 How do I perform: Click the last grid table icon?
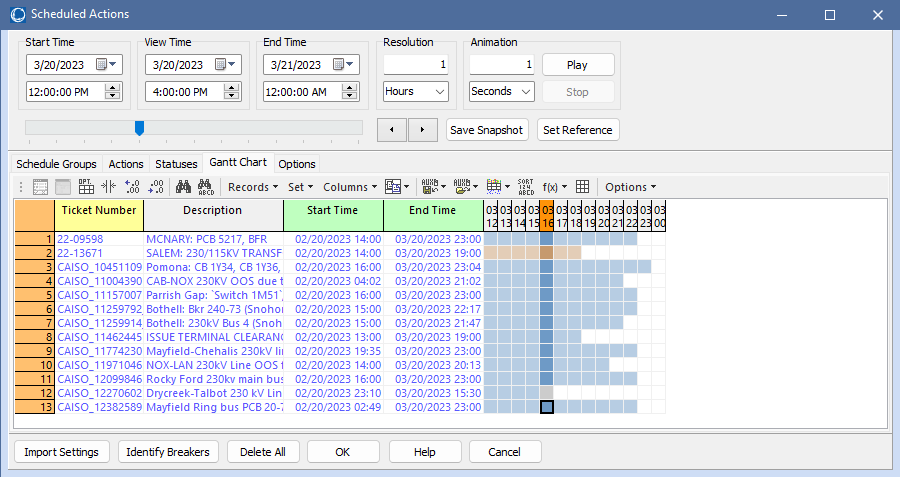(x=583, y=187)
